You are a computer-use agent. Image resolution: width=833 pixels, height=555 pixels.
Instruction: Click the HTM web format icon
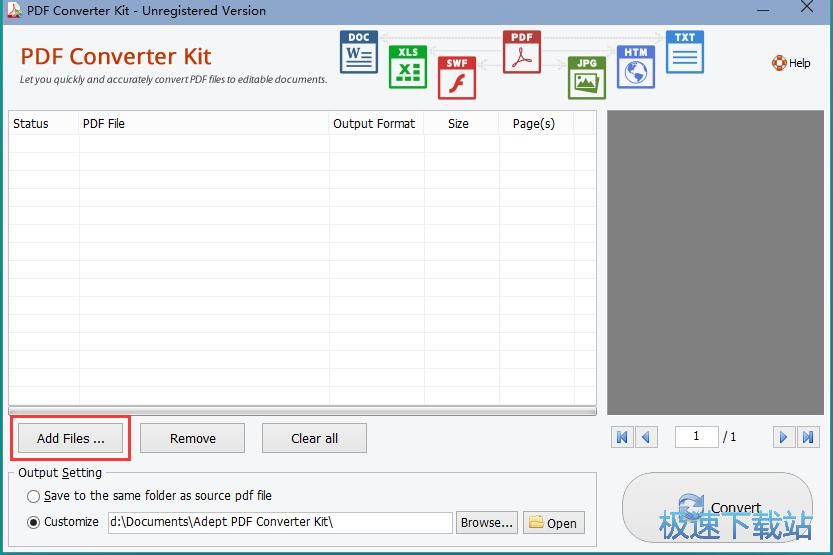[x=636, y=67]
